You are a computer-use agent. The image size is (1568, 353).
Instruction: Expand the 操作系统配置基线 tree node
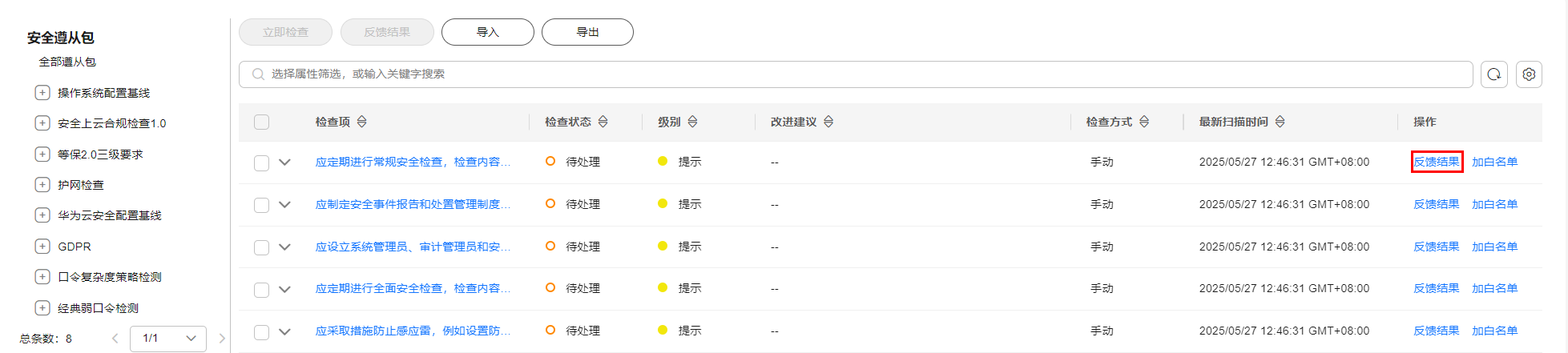[x=42, y=93]
